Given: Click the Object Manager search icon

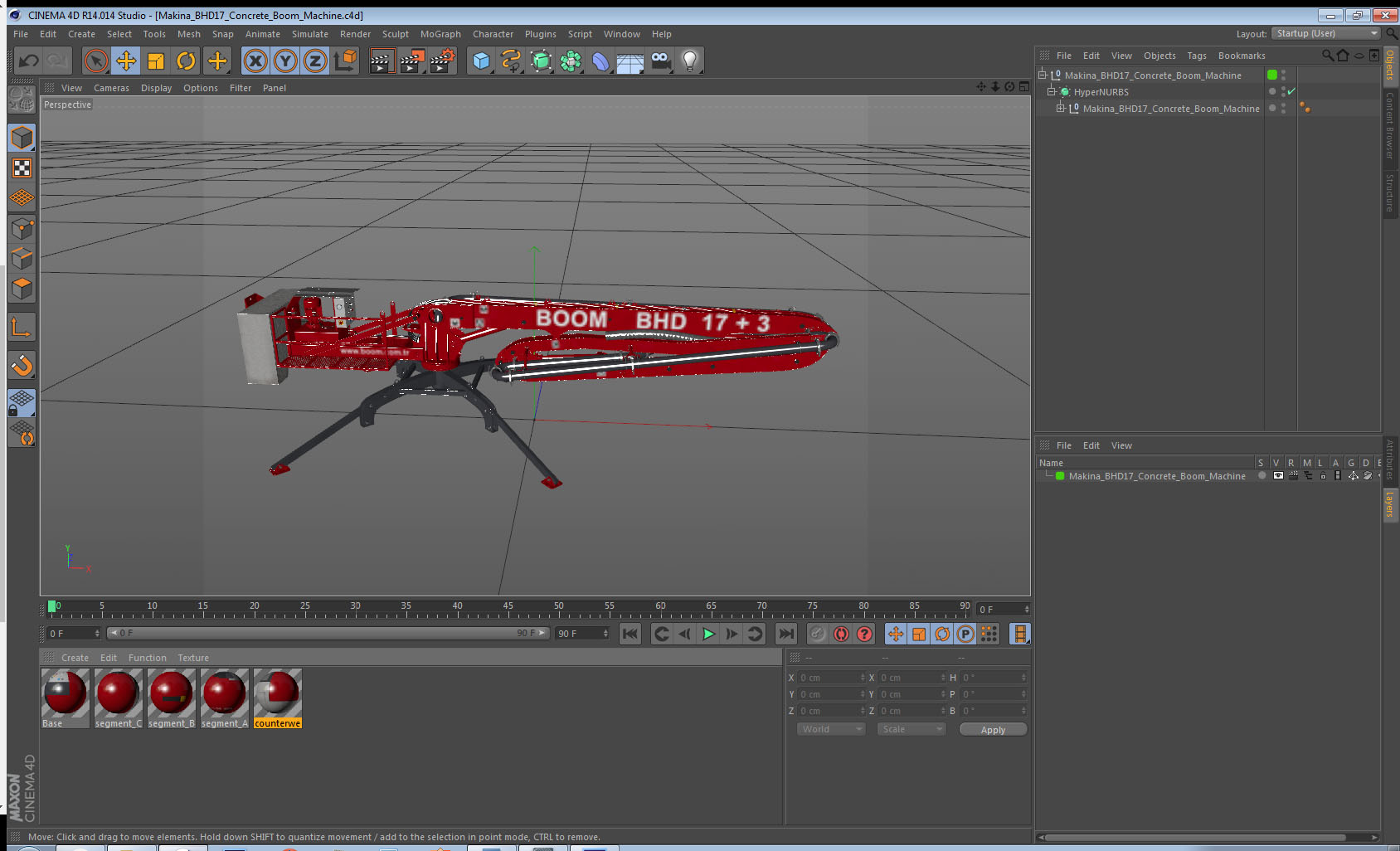Looking at the screenshot, I should (x=1327, y=56).
